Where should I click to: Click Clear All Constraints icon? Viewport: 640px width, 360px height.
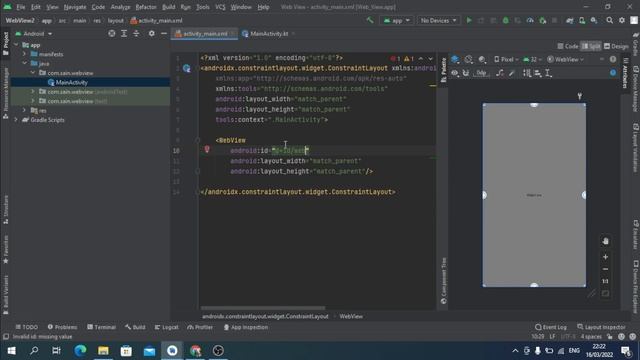point(500,73)
